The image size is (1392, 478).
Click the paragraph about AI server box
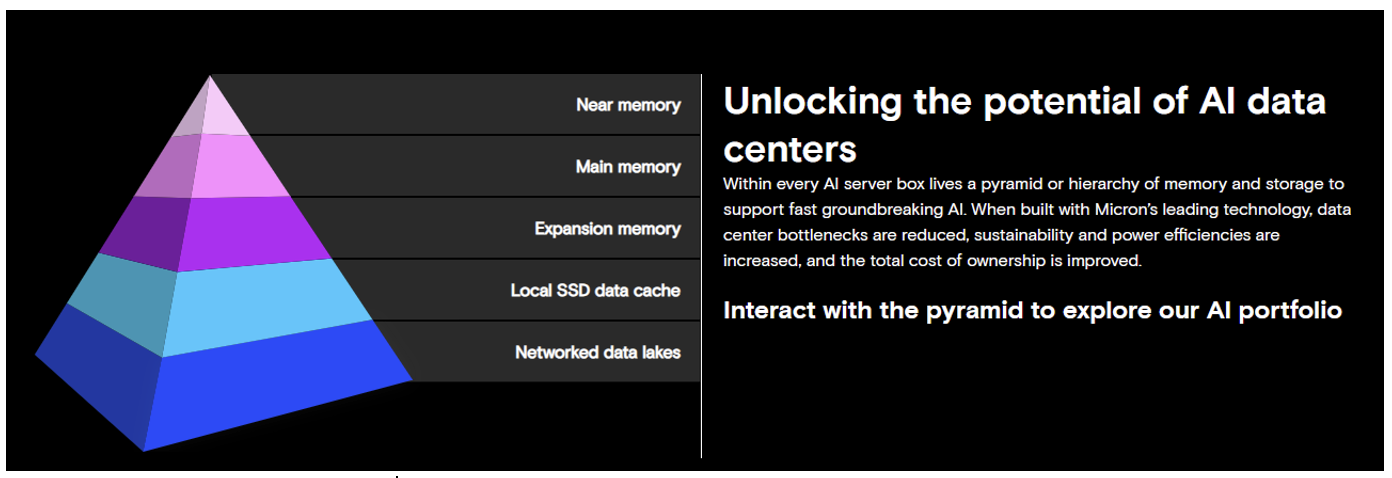(1034, 222)
